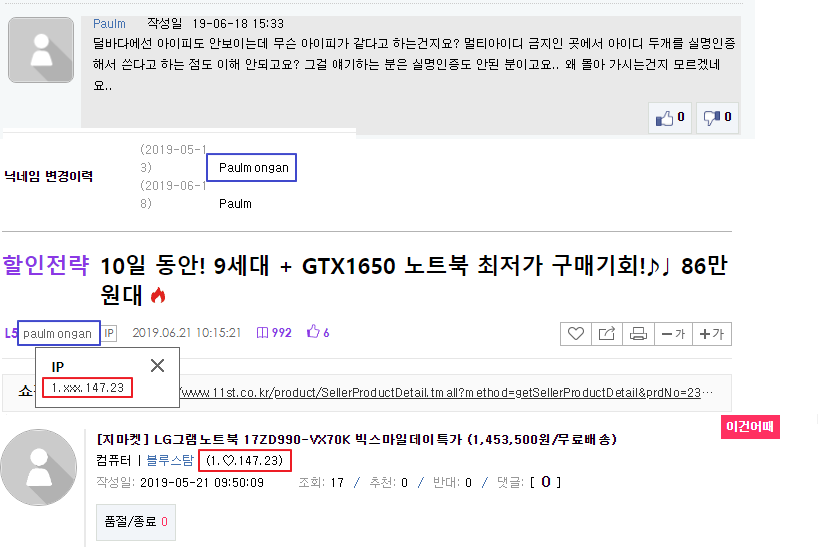Click the round avatar beside LG그램 post
Viewport: 823px width, 559px height.
(x=39, y=468)
